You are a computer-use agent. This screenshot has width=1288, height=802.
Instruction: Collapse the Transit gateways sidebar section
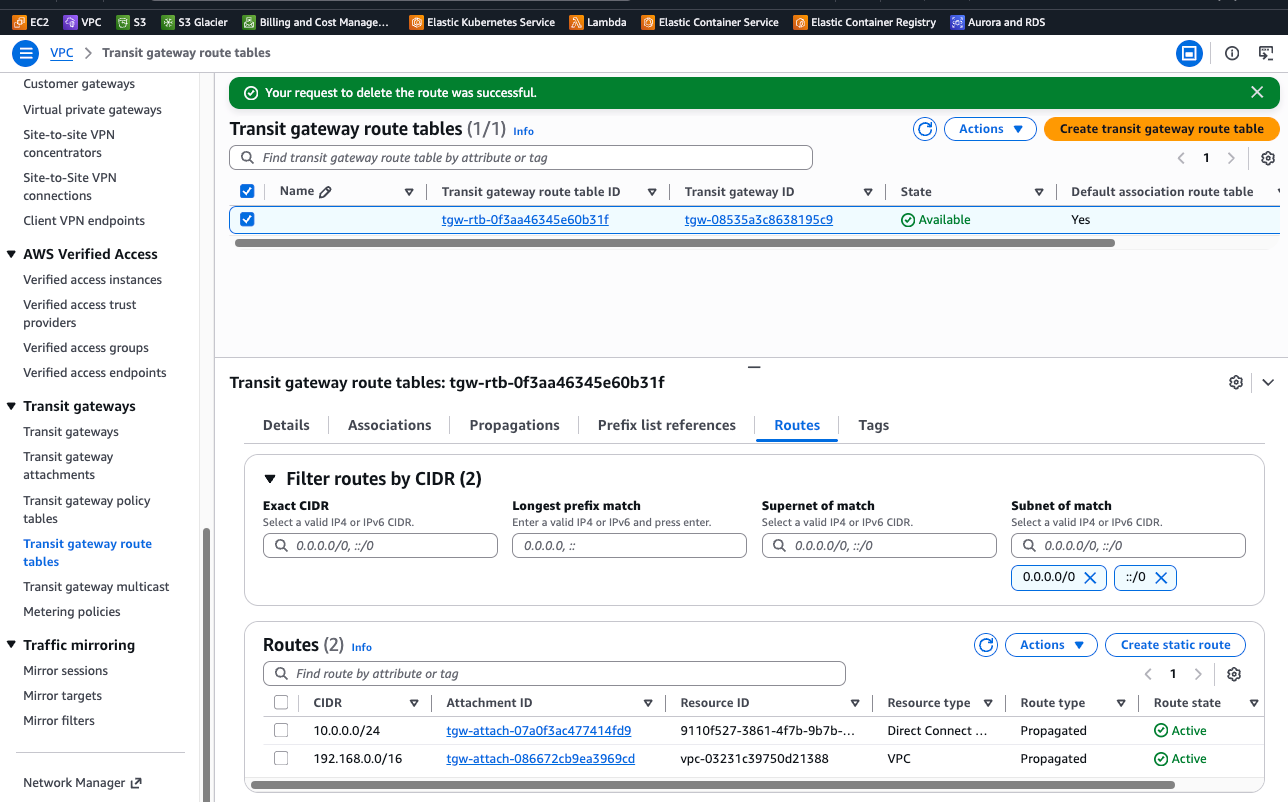11,406
